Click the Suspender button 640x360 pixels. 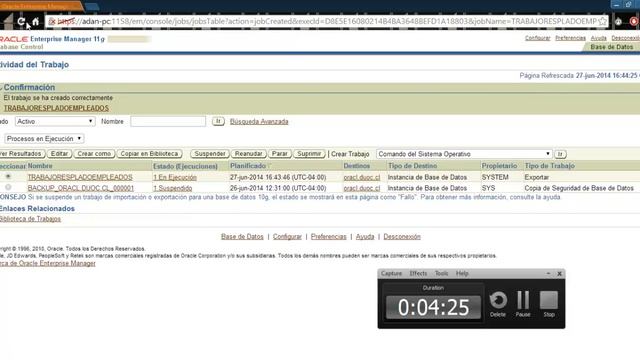coord(210,154)
